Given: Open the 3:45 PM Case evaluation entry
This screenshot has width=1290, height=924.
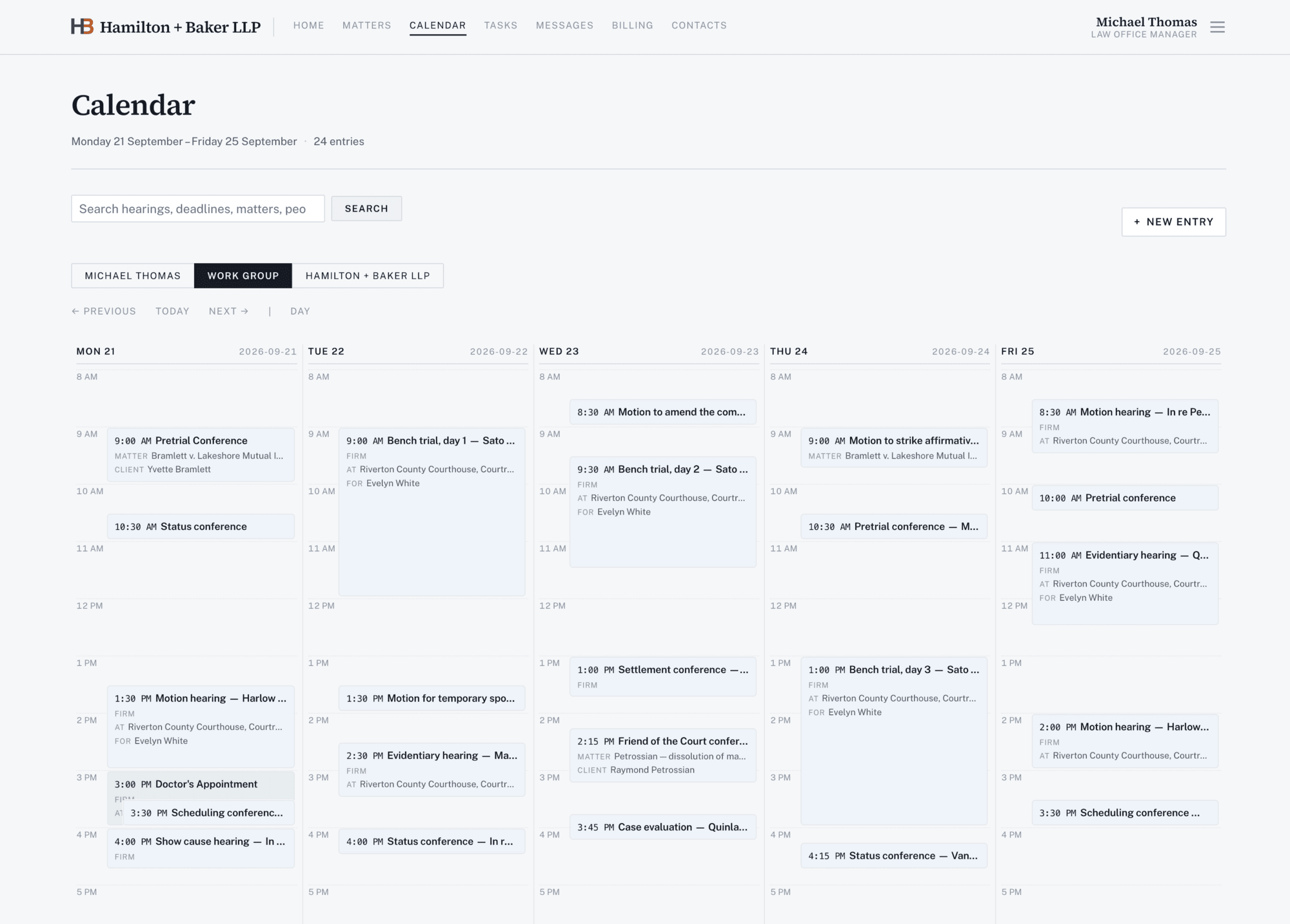Looking at the screenshot, I should coord(662,827).
